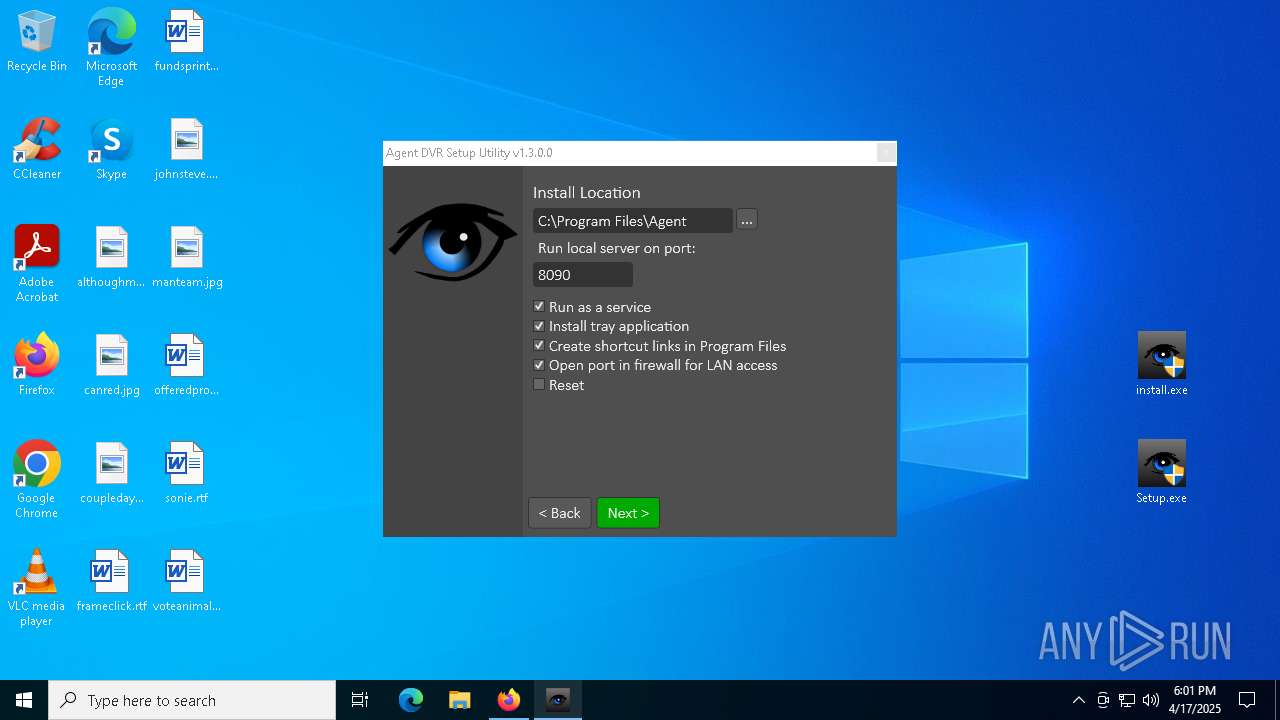This screenshot has height=720, width=1280.
Task: Select the fundsprint Word document icon
Action: [x=186, y=42]
